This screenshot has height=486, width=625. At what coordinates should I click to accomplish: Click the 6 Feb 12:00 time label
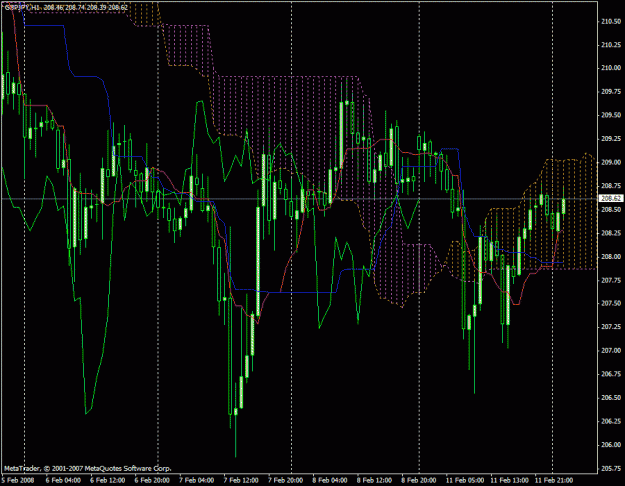[x=108, y=480]
